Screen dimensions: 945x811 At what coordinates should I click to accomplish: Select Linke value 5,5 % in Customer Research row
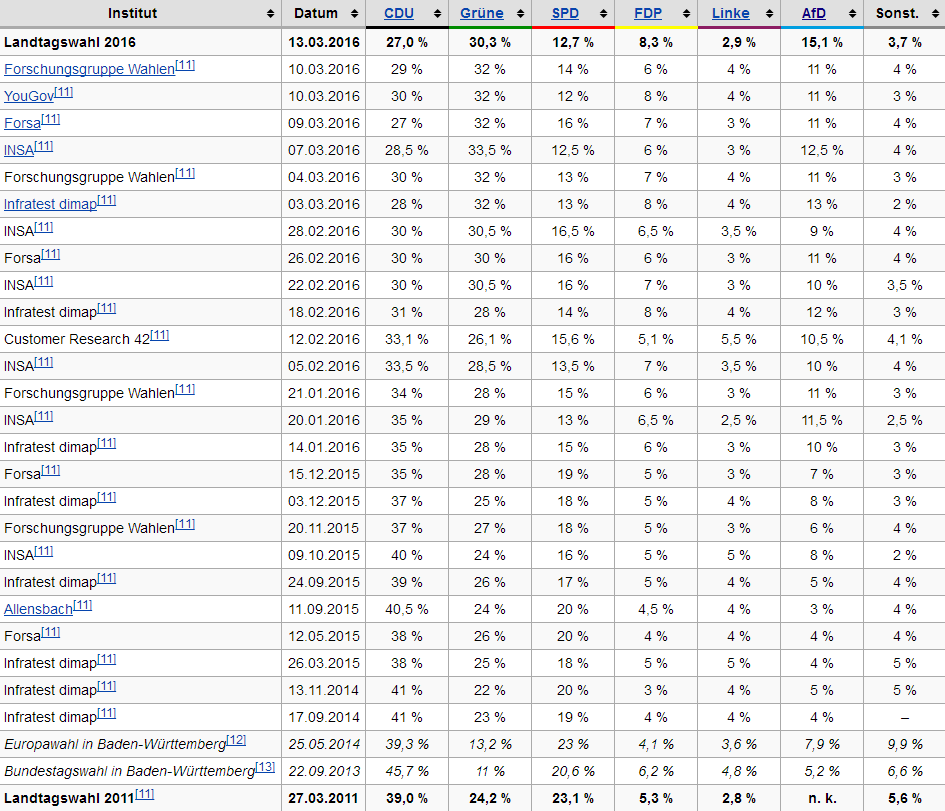pyautogui.click(x=739, y=340)
